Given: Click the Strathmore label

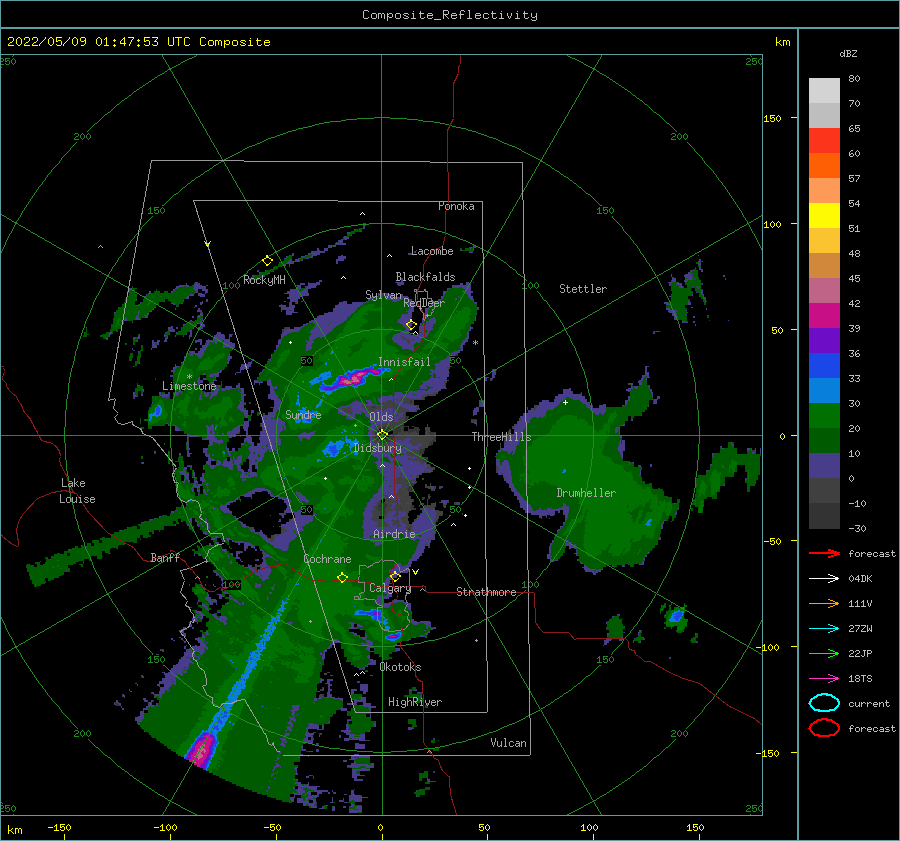Looking at the screenshot, I should 486,592.
